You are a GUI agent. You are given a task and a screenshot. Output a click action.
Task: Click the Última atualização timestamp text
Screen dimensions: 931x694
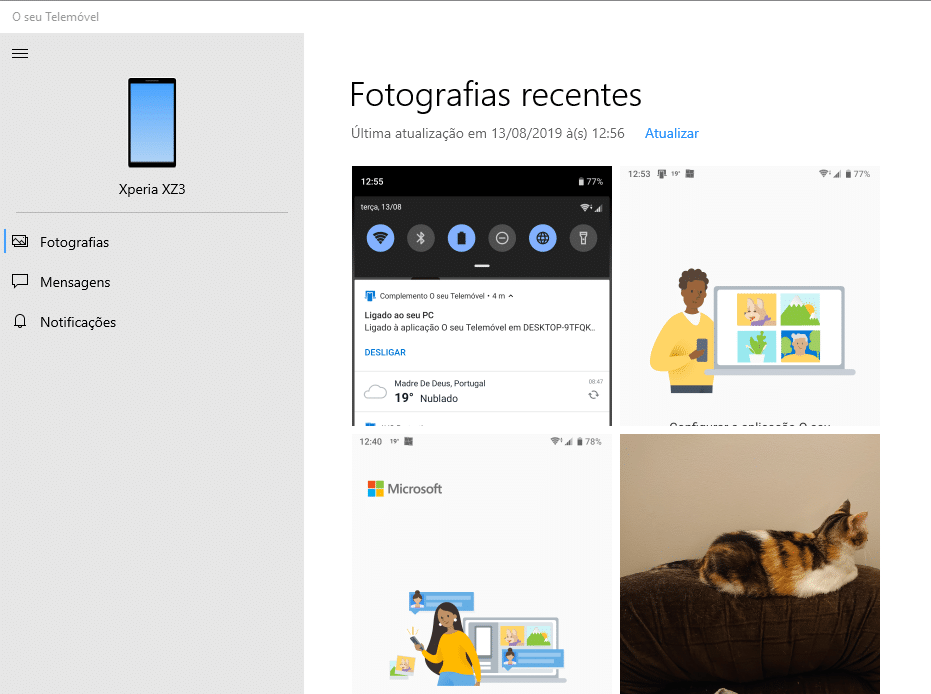tap(487, 134)
